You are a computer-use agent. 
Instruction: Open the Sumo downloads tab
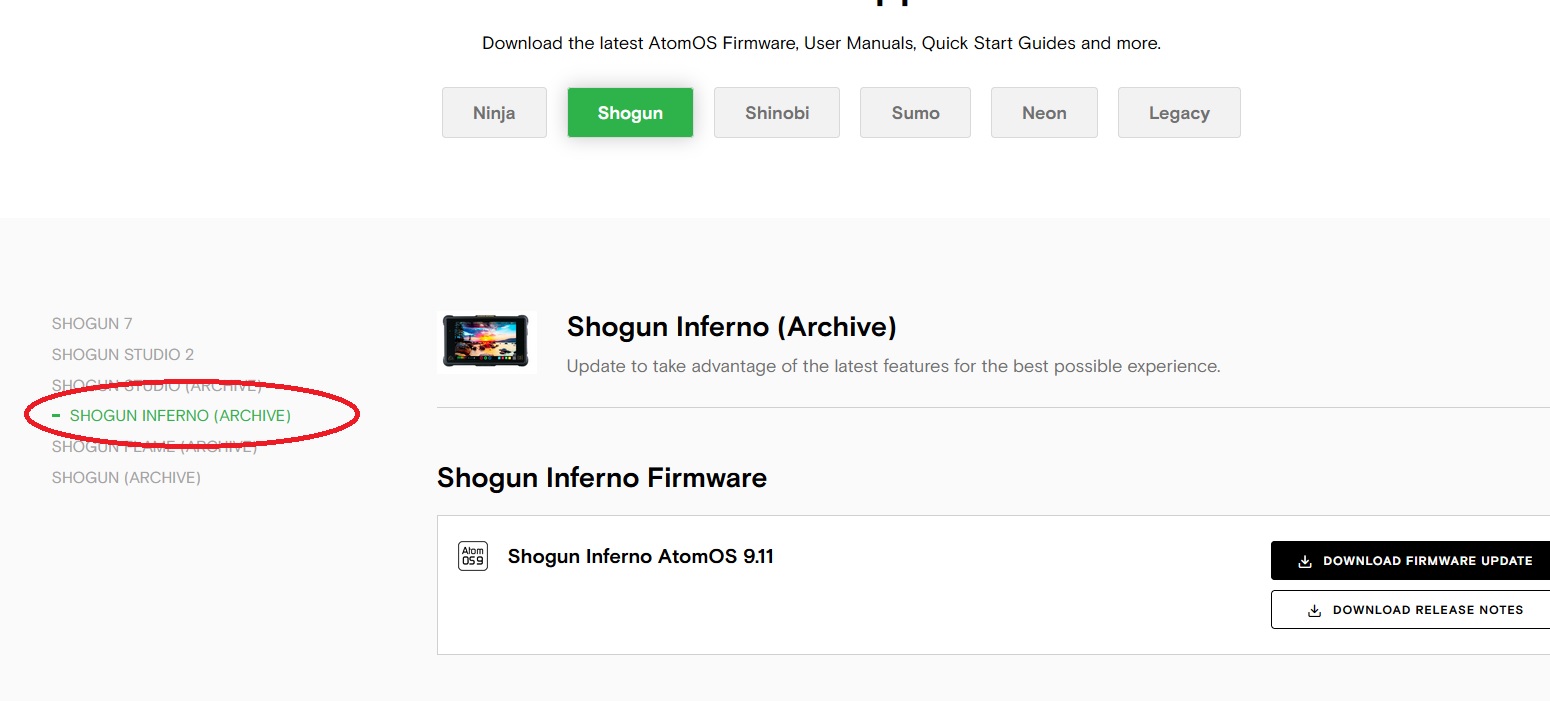pos(914,112)
